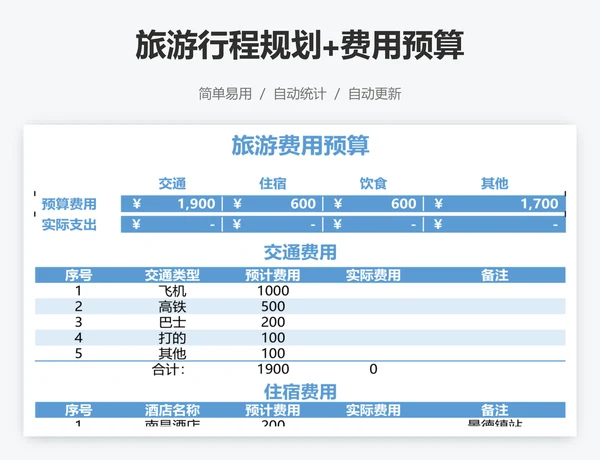The height and width of the screenshot is (460, 600).
Task: Click the "实际支出" row label
Action: point(69,225)
